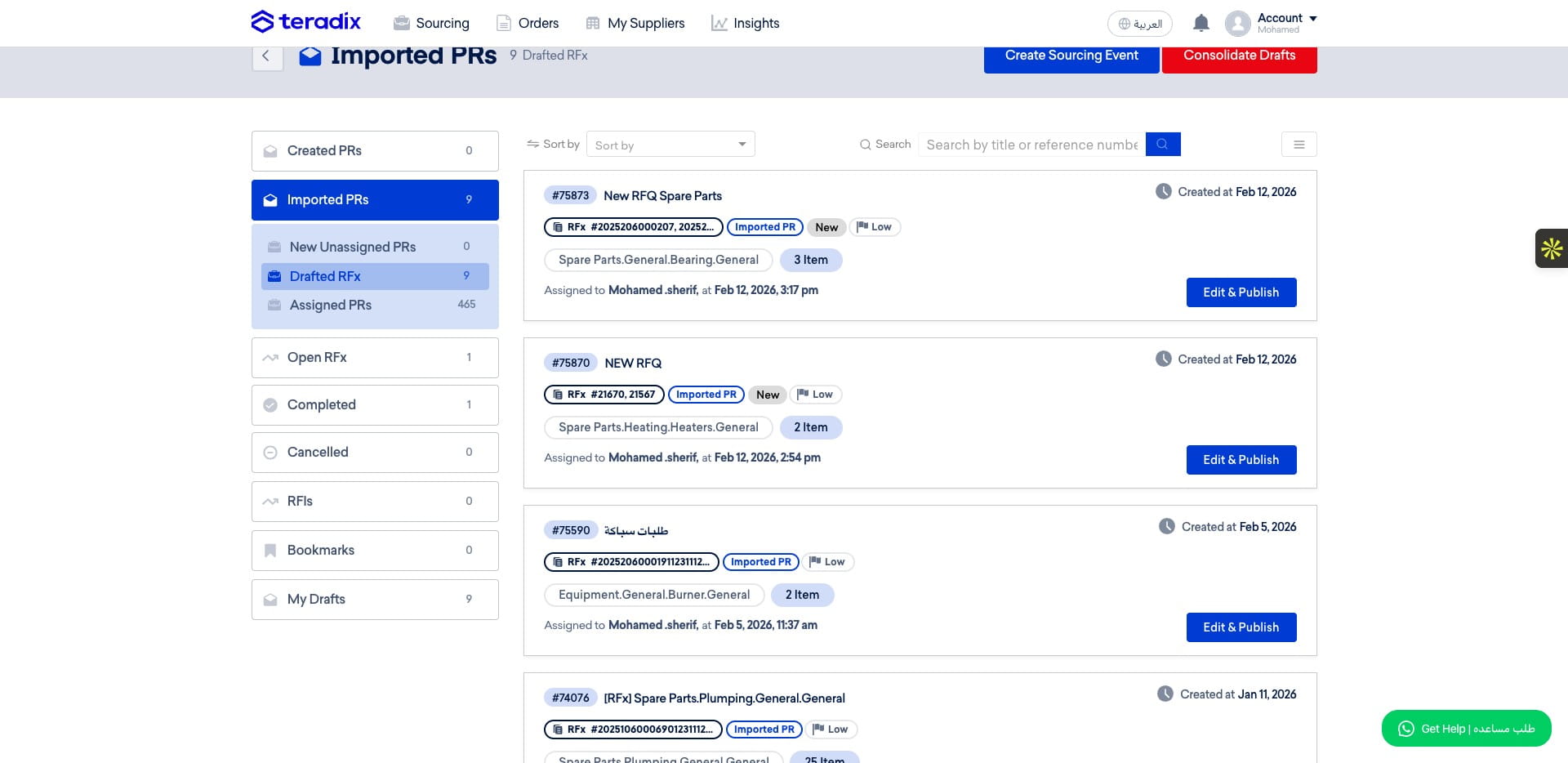Click the Bookmarks sidebar icon
Viewport: 1568px width, 763px height.
(270, 551)
